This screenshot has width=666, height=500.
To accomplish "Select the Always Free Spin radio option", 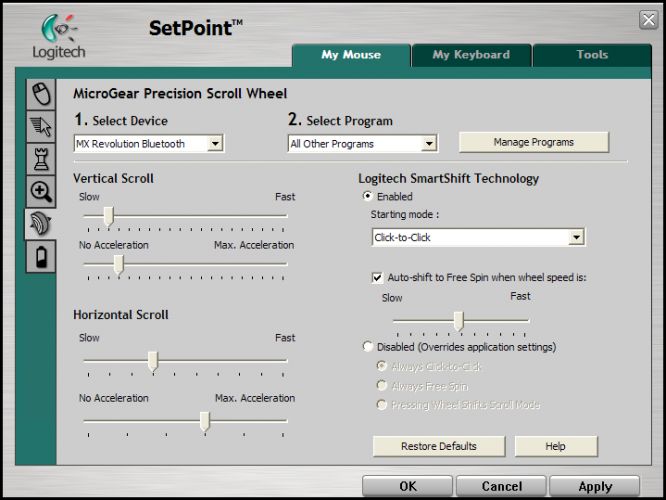I will coord(382,386).
